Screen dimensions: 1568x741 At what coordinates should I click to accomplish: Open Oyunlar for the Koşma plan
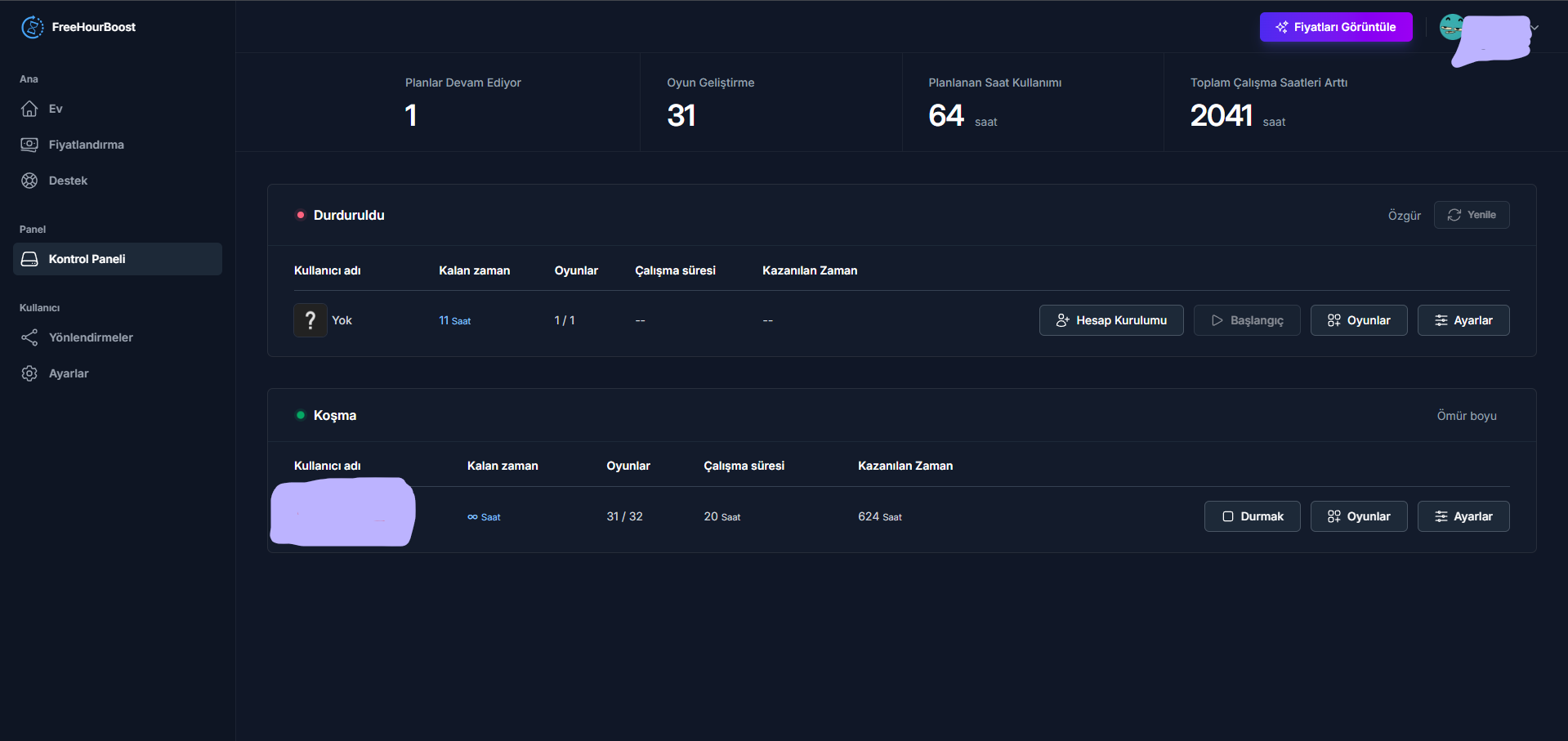click(1359, 516)
